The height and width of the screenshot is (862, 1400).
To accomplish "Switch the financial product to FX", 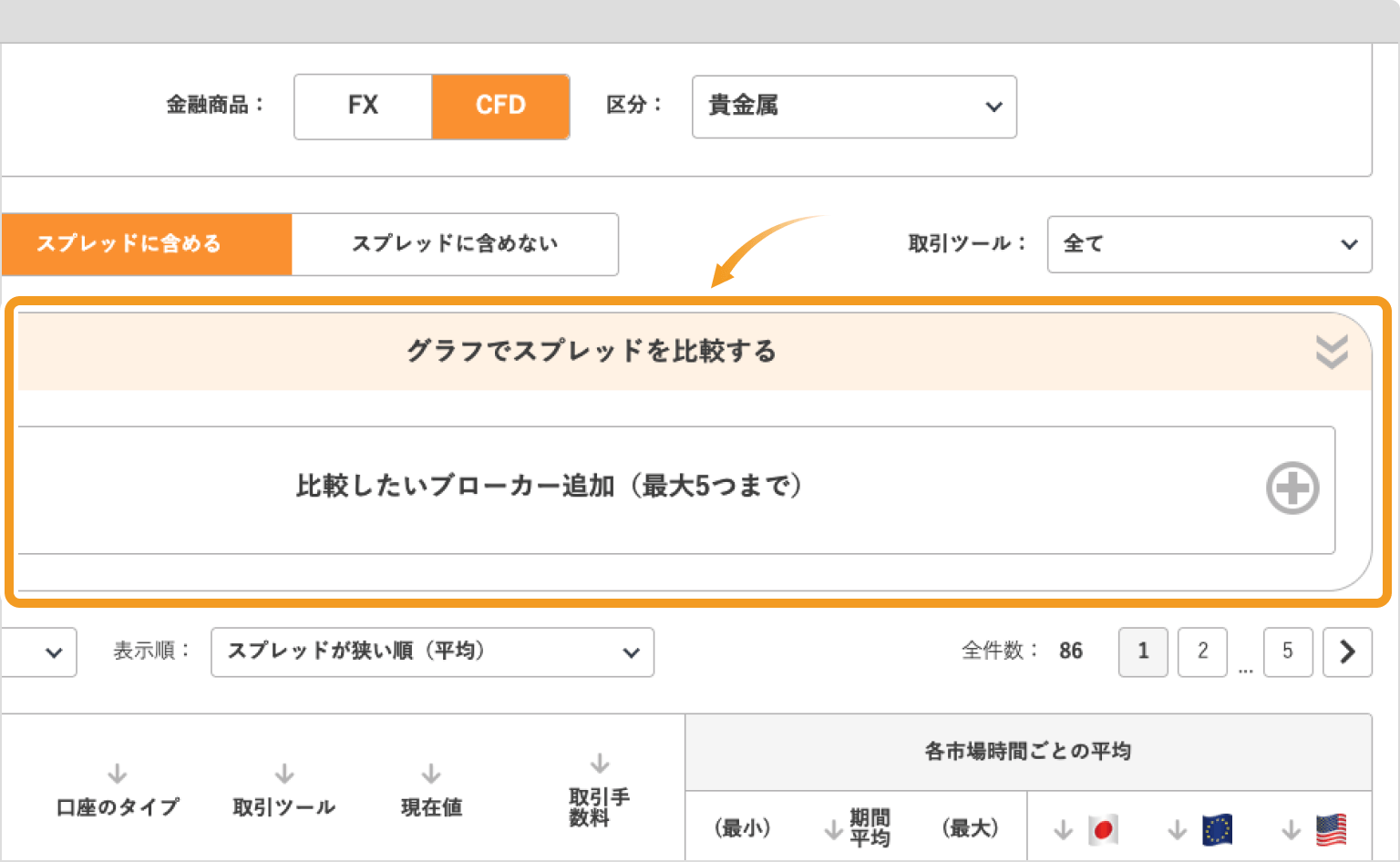I will click(x=362, y=106).
